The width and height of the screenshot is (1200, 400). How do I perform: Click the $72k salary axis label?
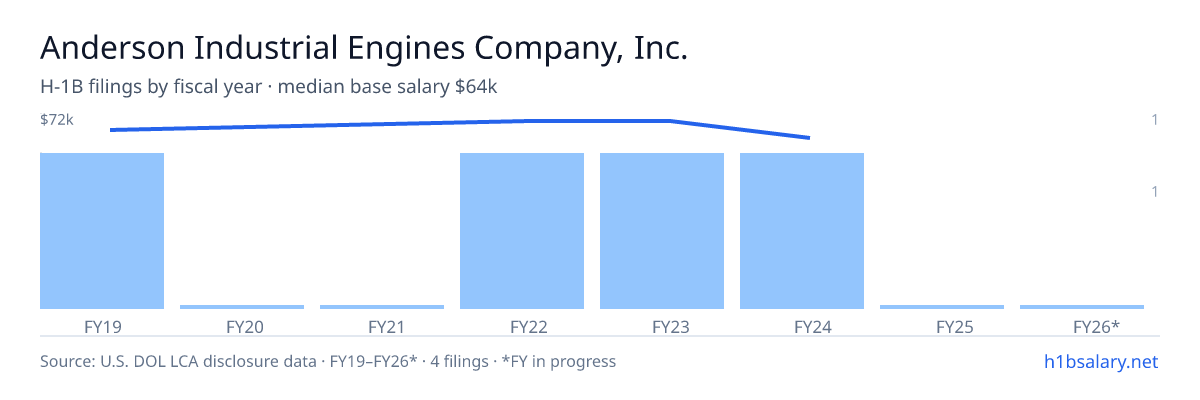click(57, 120)
